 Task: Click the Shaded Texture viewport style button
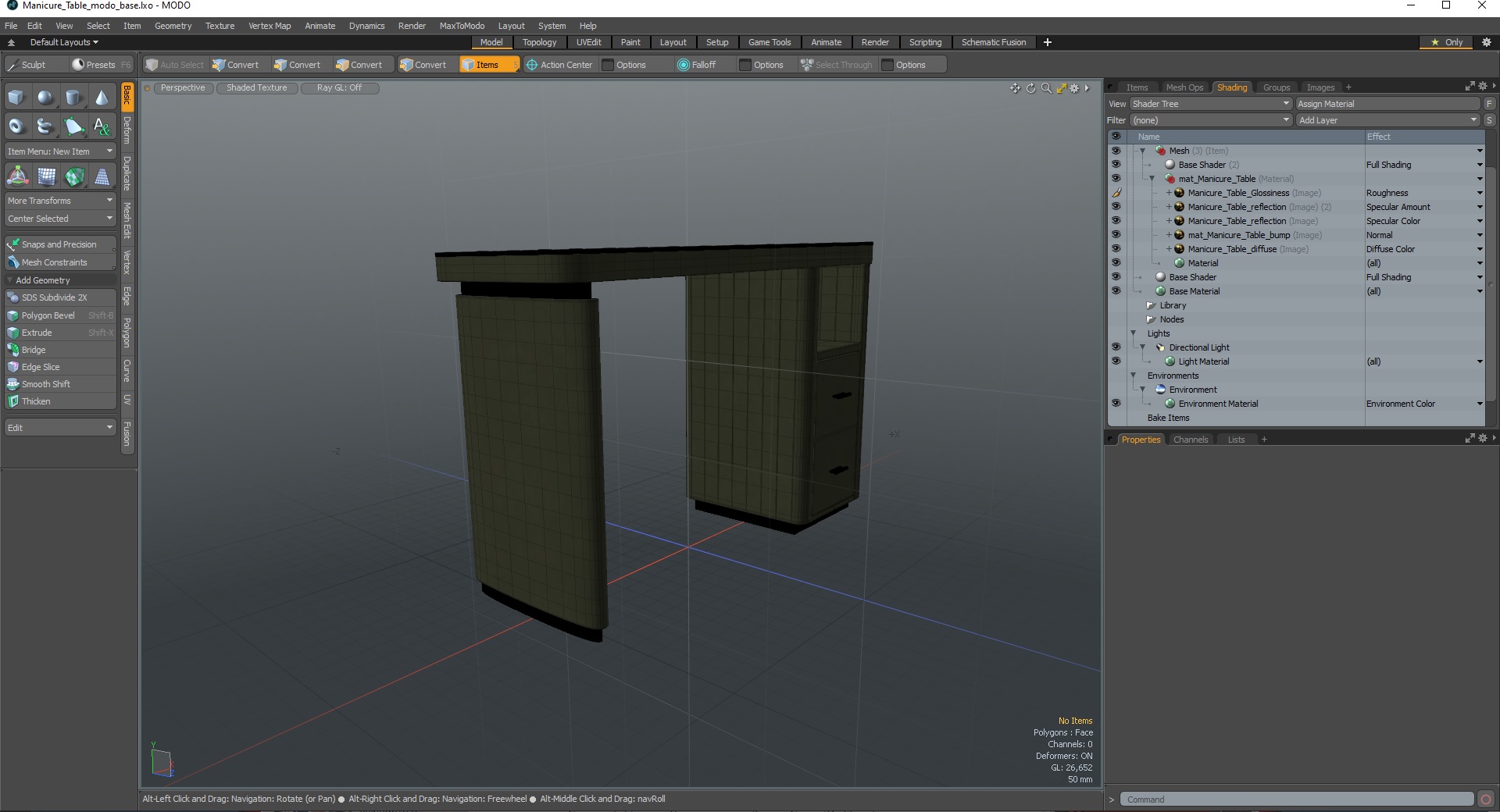coord(256,87)
